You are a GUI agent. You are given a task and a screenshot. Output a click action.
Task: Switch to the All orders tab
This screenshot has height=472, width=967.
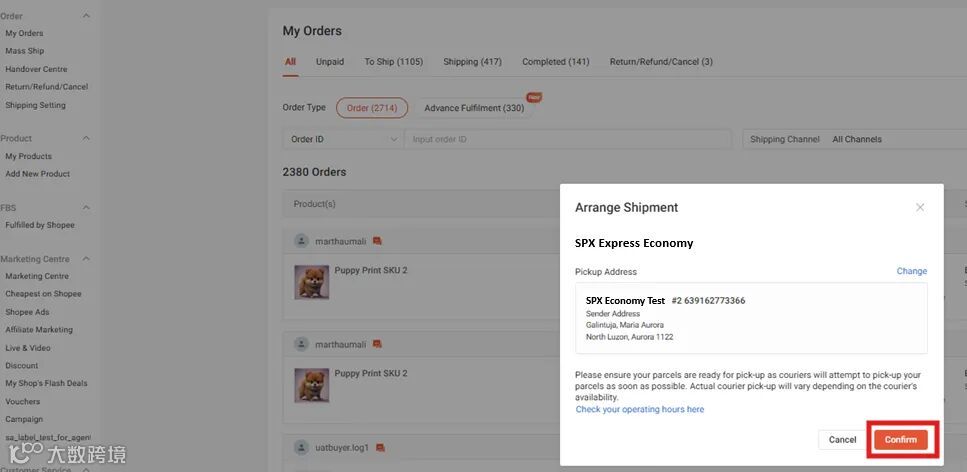[290, 62]
